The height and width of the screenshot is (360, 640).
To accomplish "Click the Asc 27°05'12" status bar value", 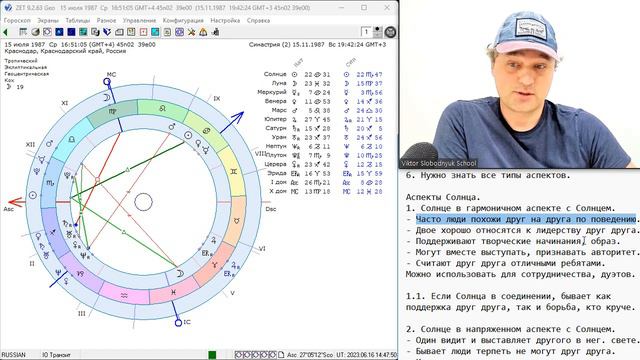I will (310, 355).
